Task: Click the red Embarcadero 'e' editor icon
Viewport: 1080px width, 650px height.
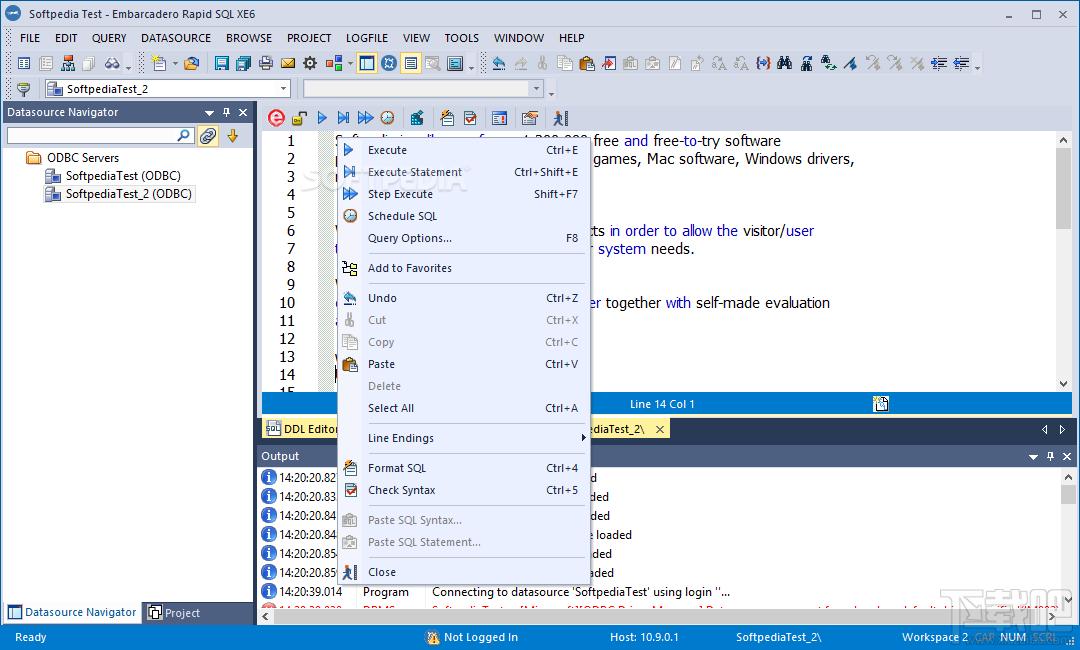Action: (x=276, y=118)
